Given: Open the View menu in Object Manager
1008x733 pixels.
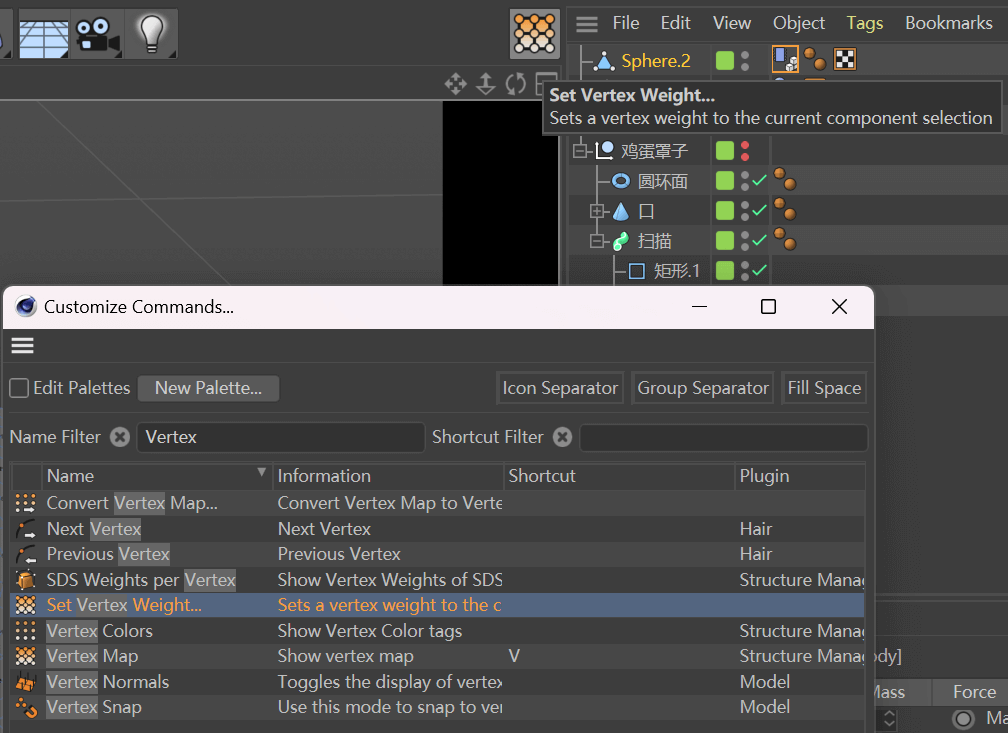Looking at the screenshot, I should [732, 23].
